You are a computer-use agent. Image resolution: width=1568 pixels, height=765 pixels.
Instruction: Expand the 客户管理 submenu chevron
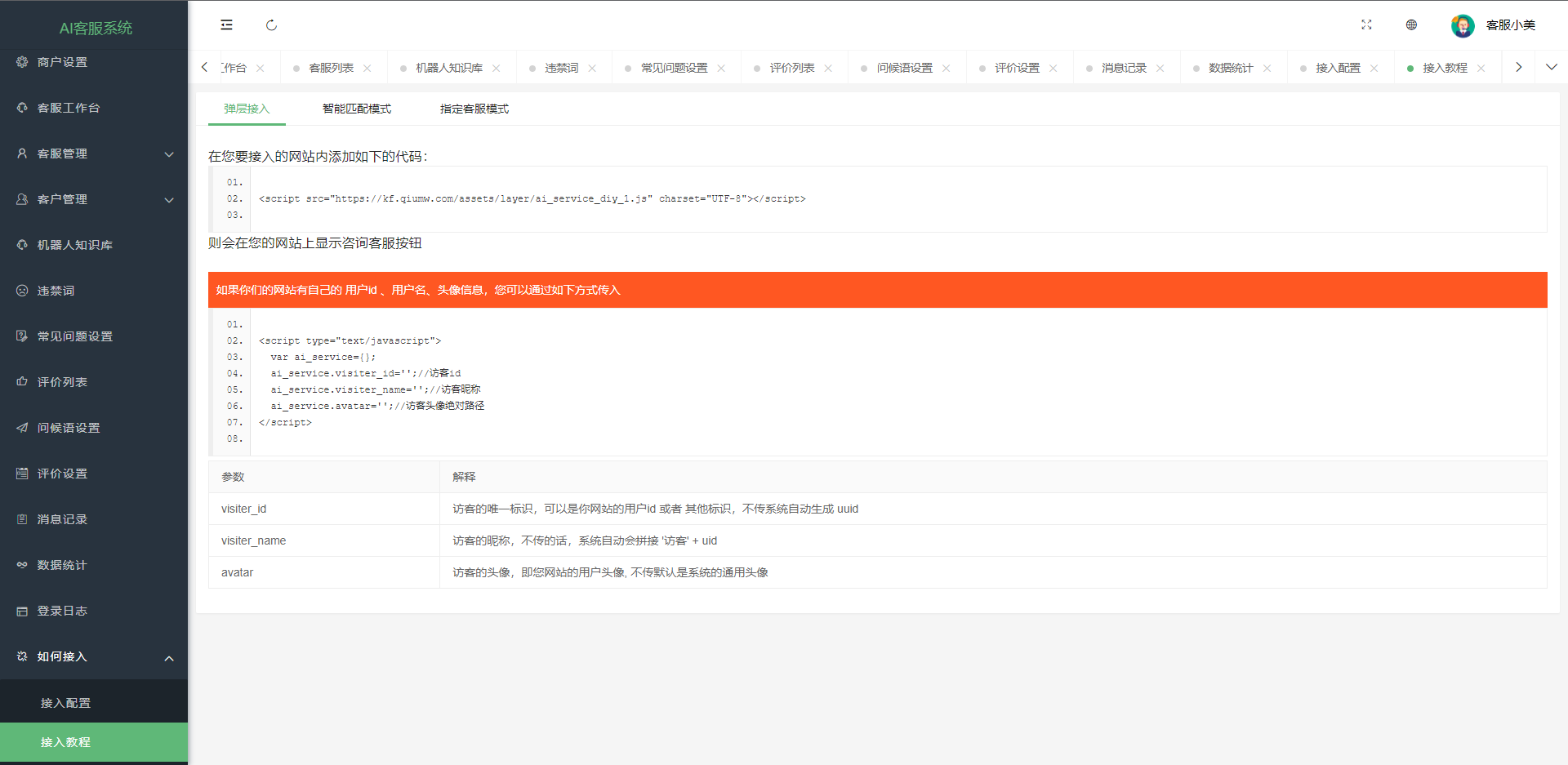[169, 200]
